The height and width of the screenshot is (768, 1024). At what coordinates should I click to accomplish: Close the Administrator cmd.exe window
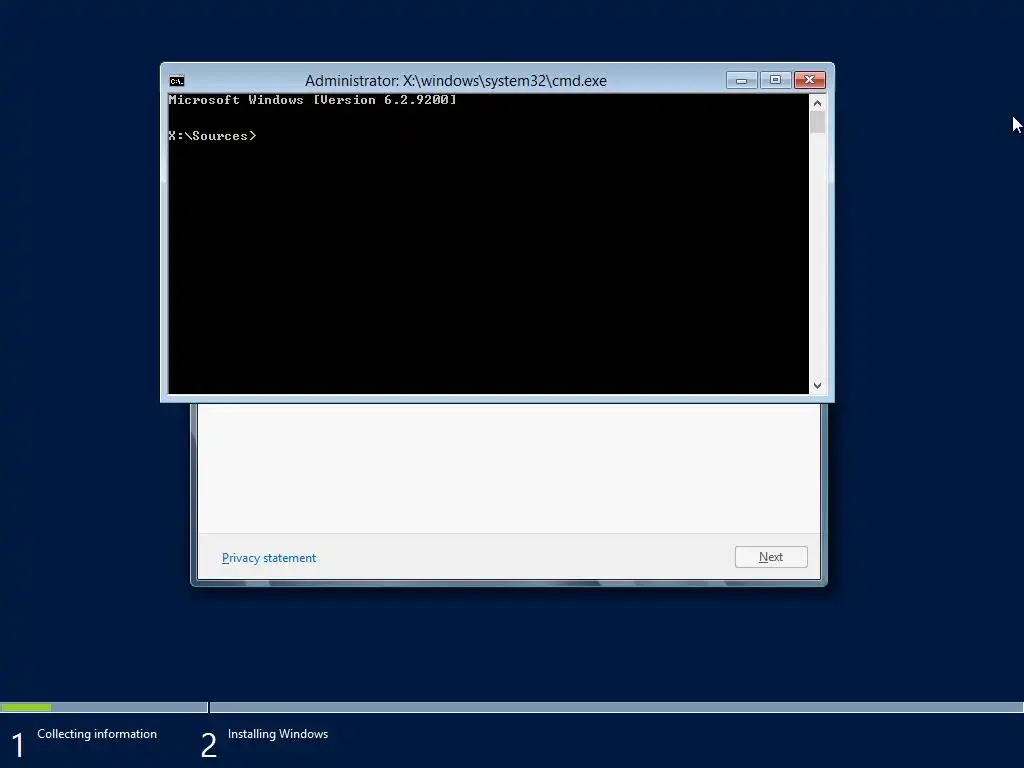click(810, 80)
